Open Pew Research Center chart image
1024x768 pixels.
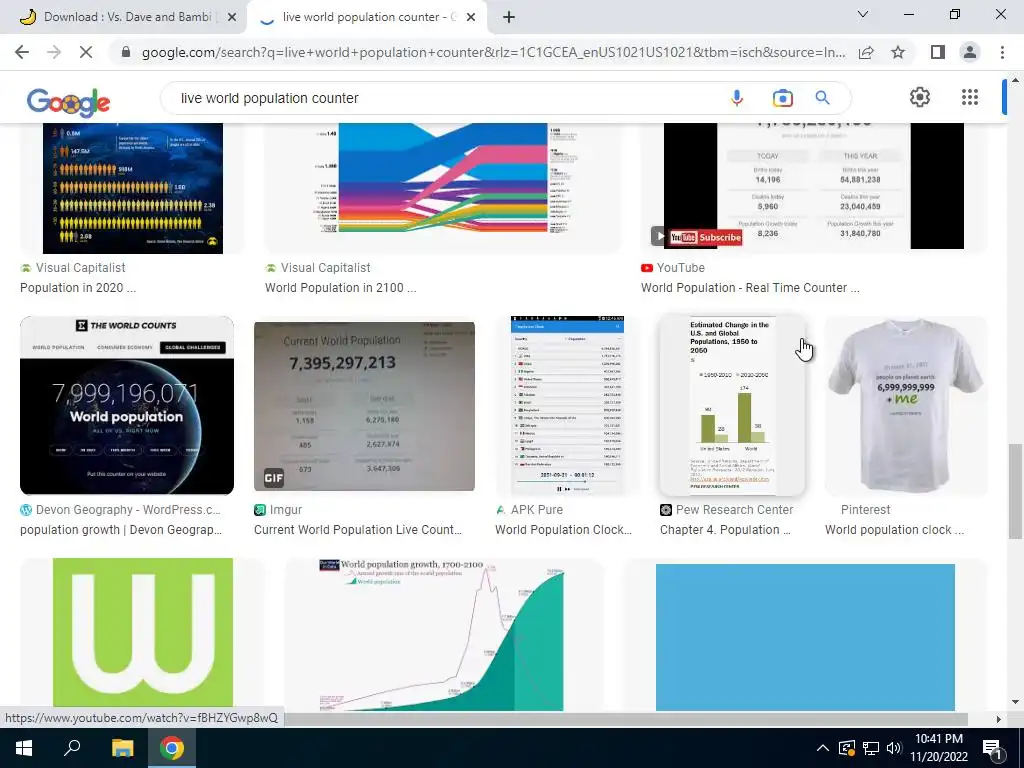(x=733, y=405)
